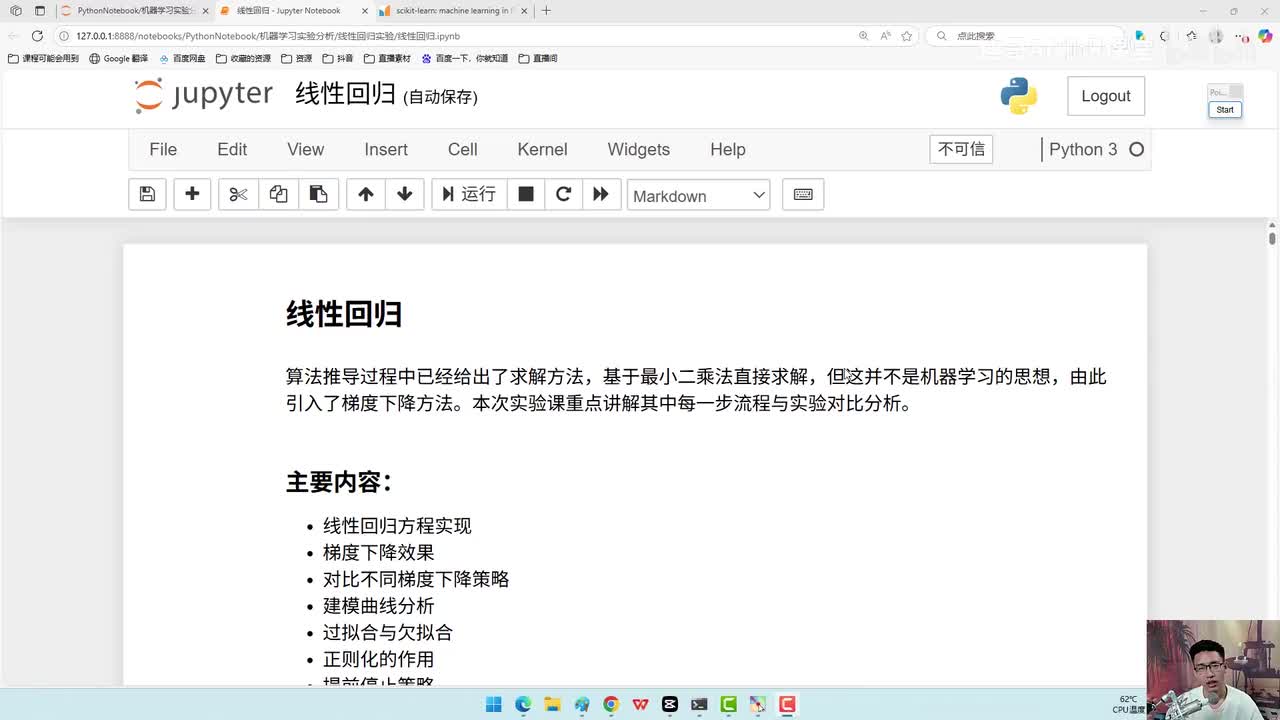
Task: Open WPS Office from the taskbar
Action: tap(640, 704)
